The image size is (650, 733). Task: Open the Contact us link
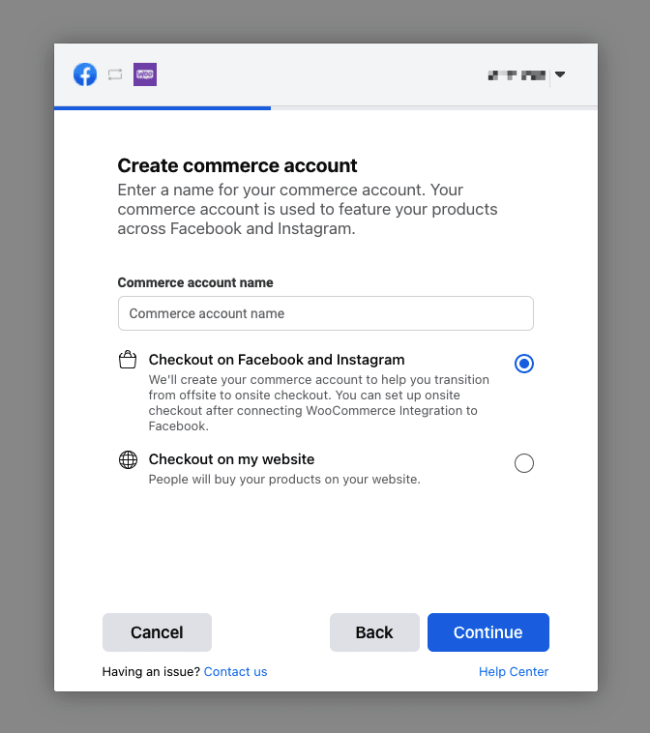235,671
